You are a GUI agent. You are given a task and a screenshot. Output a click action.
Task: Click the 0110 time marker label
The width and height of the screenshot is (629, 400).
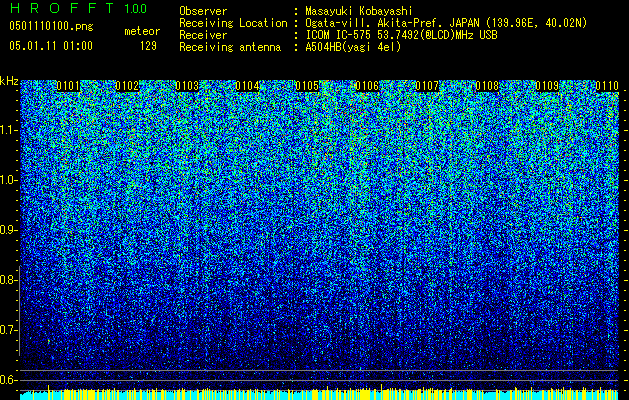pos(607,86)
